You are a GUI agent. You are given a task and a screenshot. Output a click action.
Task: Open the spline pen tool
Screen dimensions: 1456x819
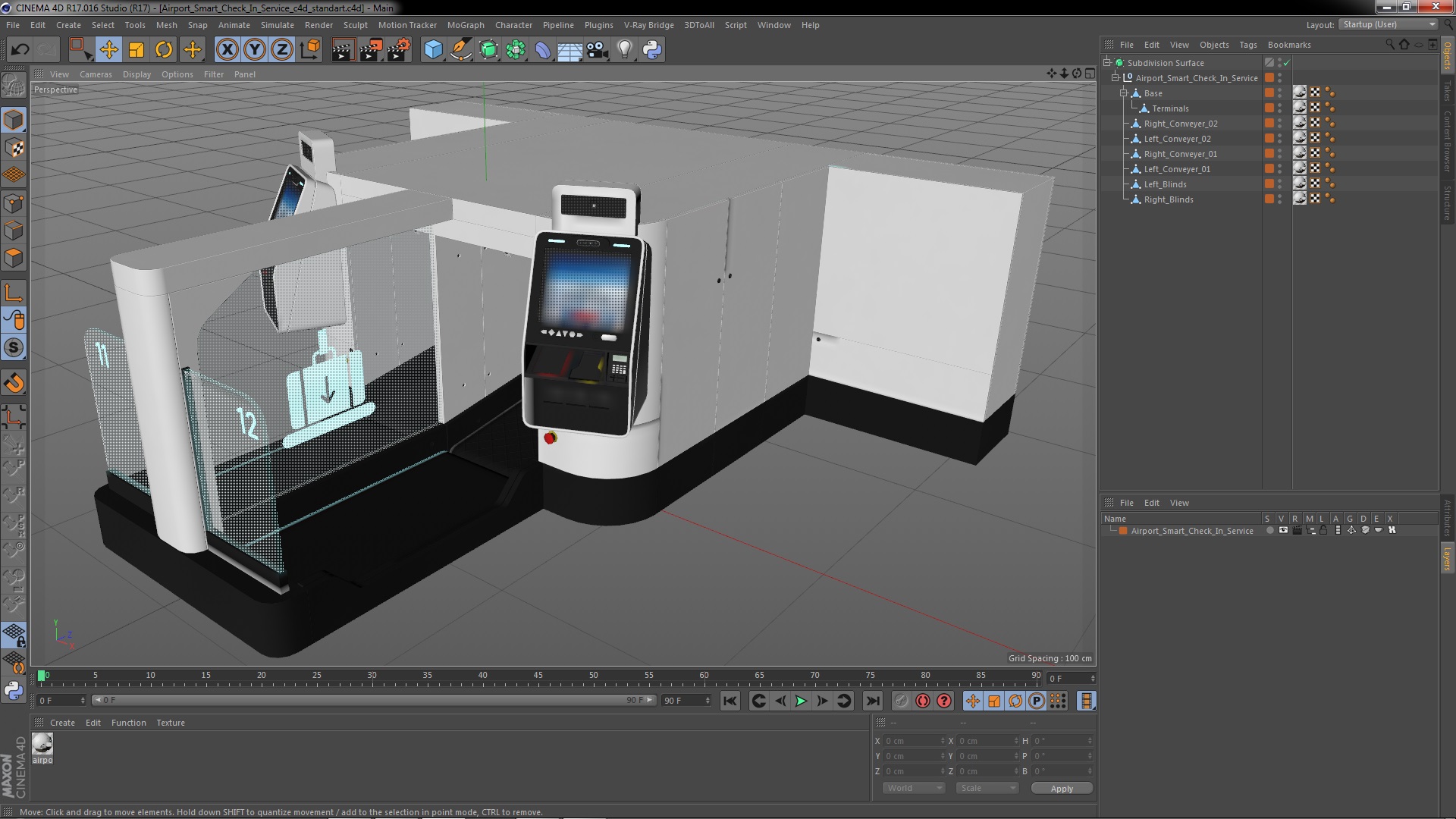(x=460, y=50)
